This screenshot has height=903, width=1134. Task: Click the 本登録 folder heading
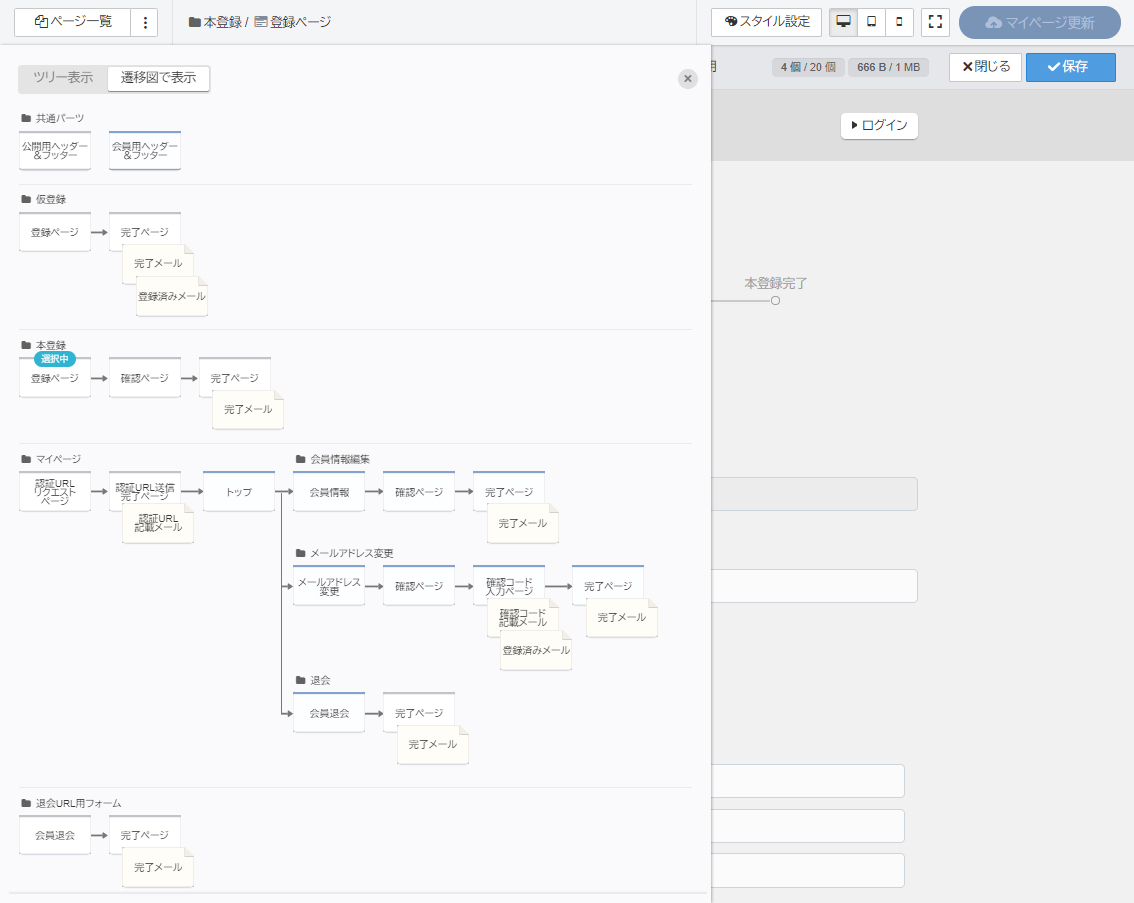coord(44,345)
